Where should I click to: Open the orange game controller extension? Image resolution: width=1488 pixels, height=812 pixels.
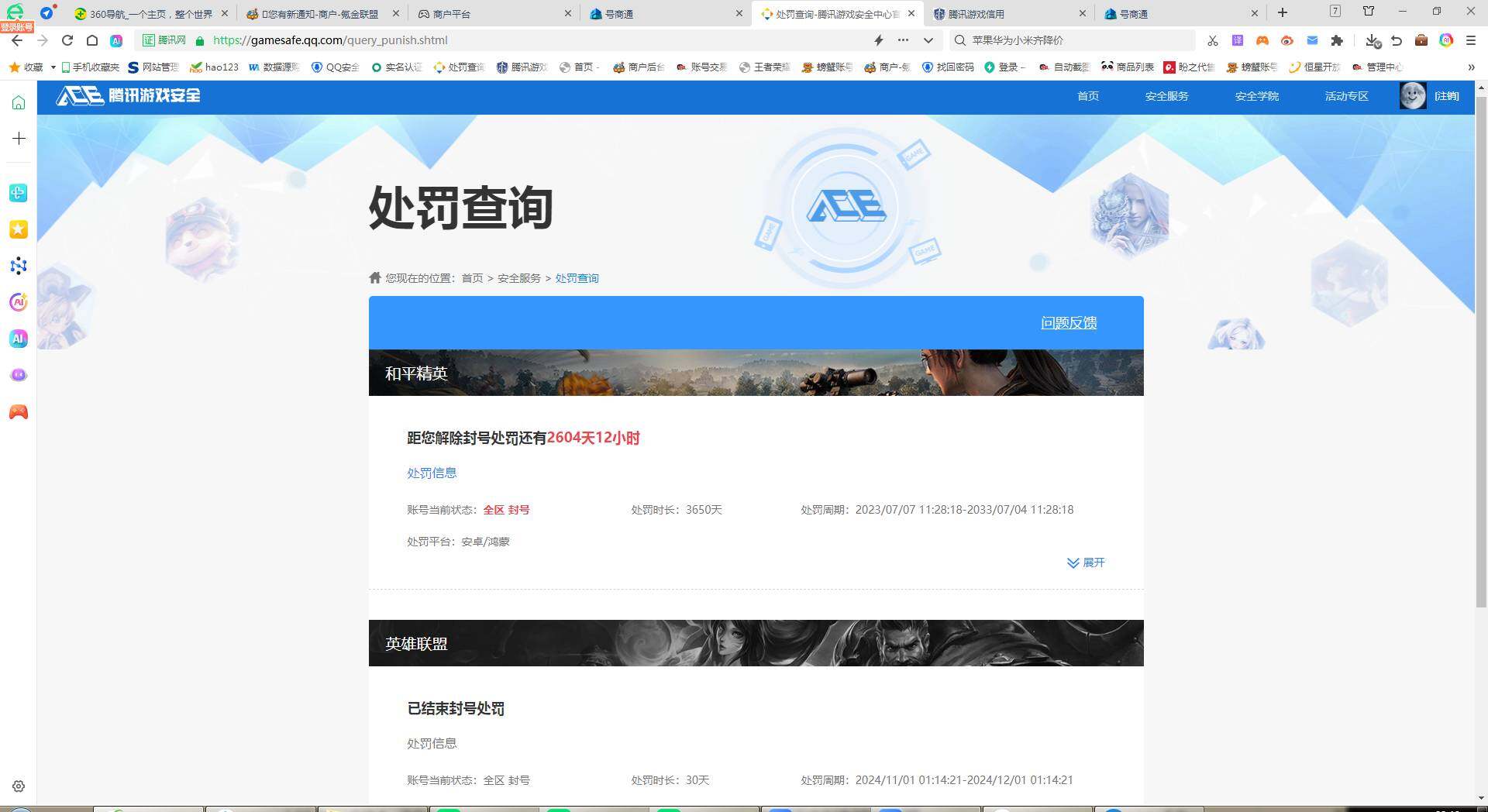pos(1262,40)
